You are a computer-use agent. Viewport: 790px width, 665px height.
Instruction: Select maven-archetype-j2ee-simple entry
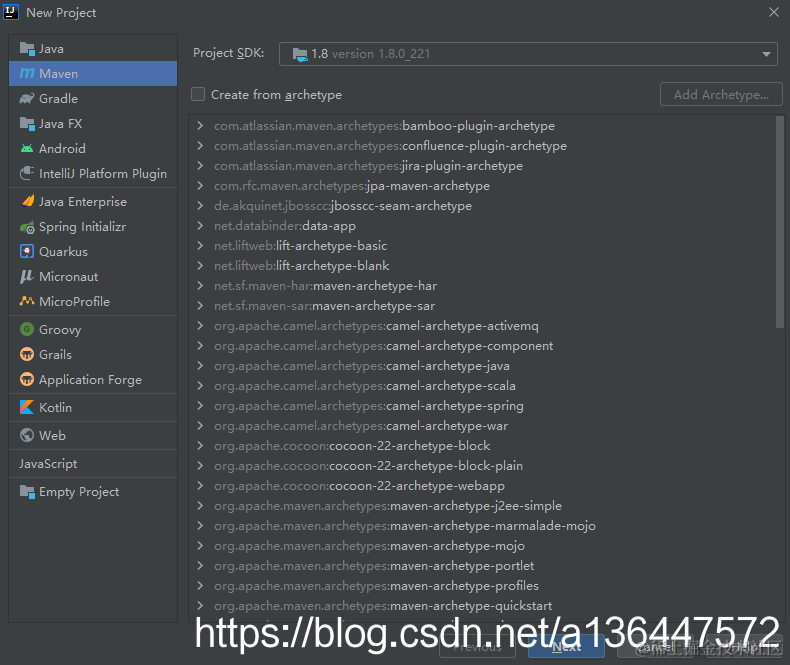click(x=388, y=506)
